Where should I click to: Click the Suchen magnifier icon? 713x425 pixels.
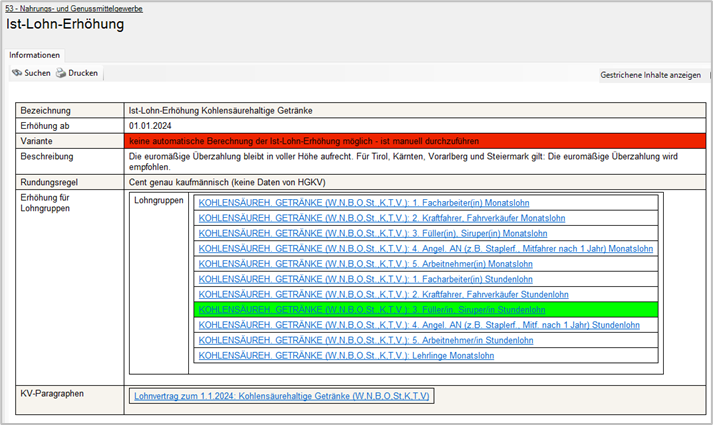(x=17, y=74)
